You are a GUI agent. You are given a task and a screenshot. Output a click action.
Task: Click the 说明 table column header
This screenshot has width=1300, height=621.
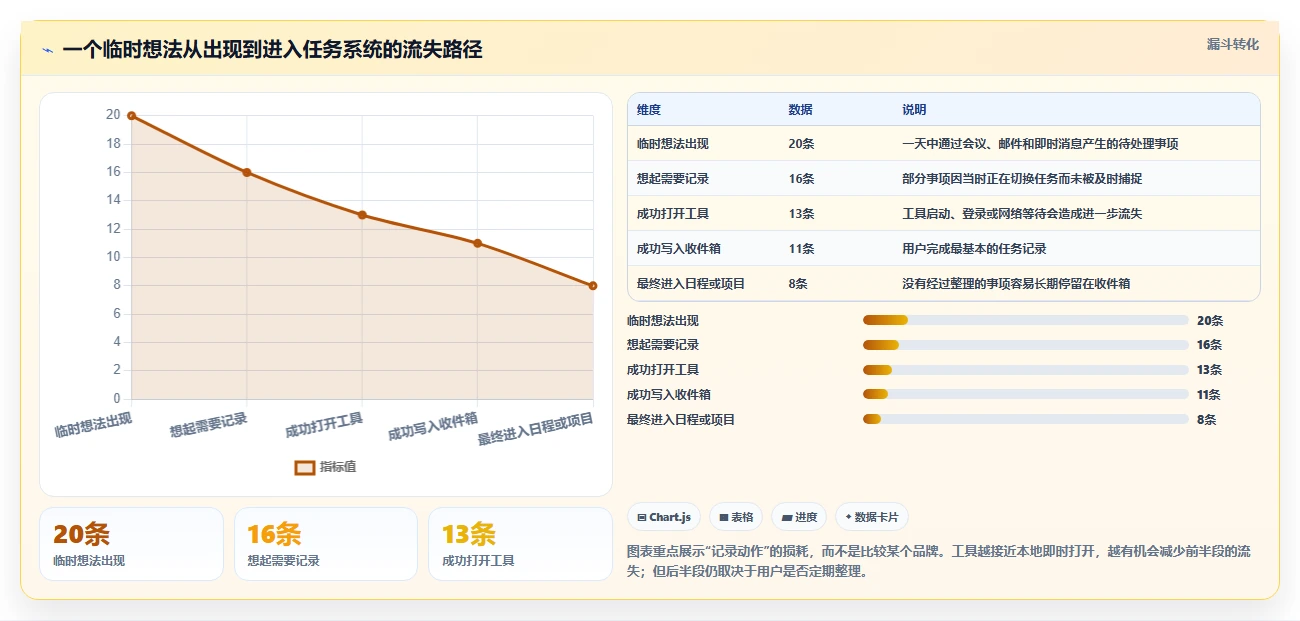point(914,110)
